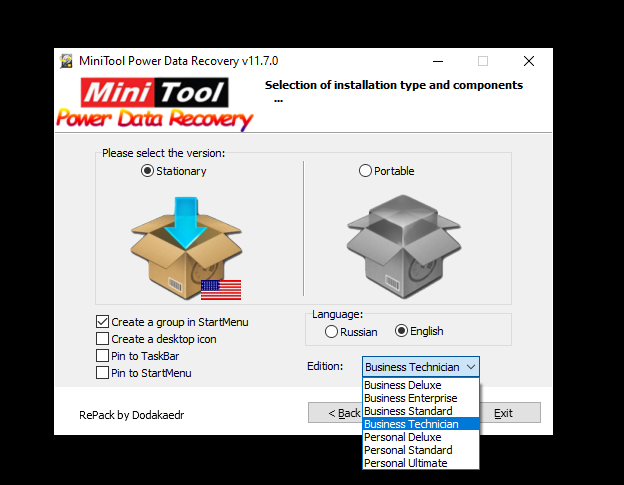Minimize the installer window

438,61
